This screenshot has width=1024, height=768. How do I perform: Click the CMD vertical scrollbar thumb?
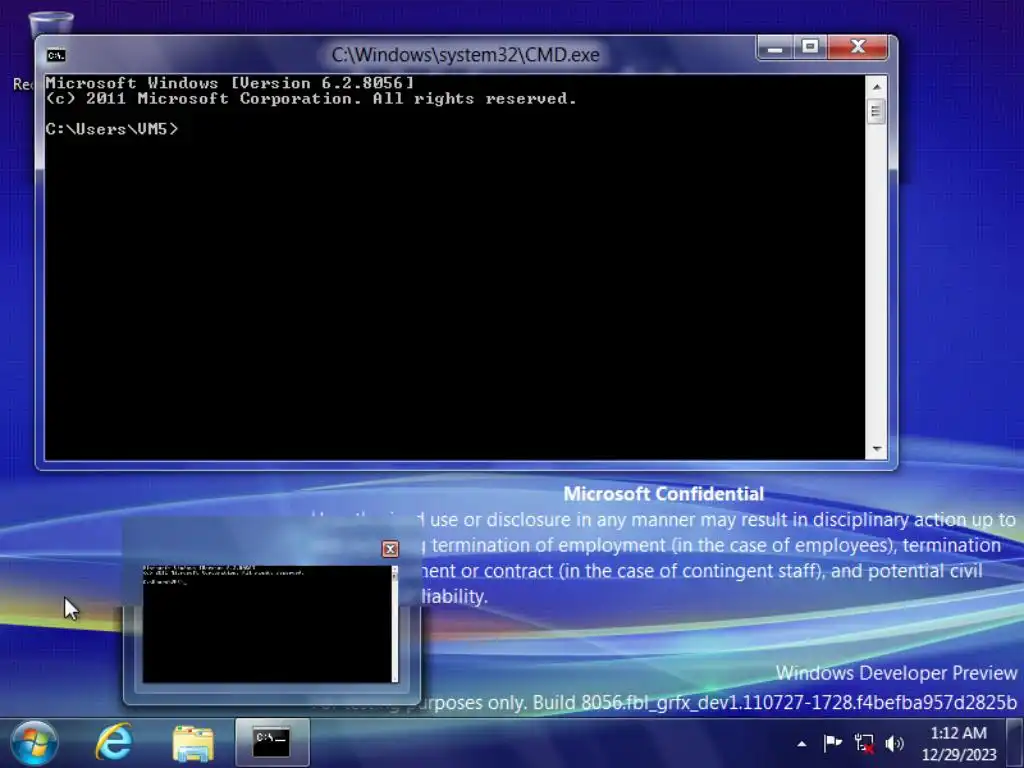click(876, 111)
